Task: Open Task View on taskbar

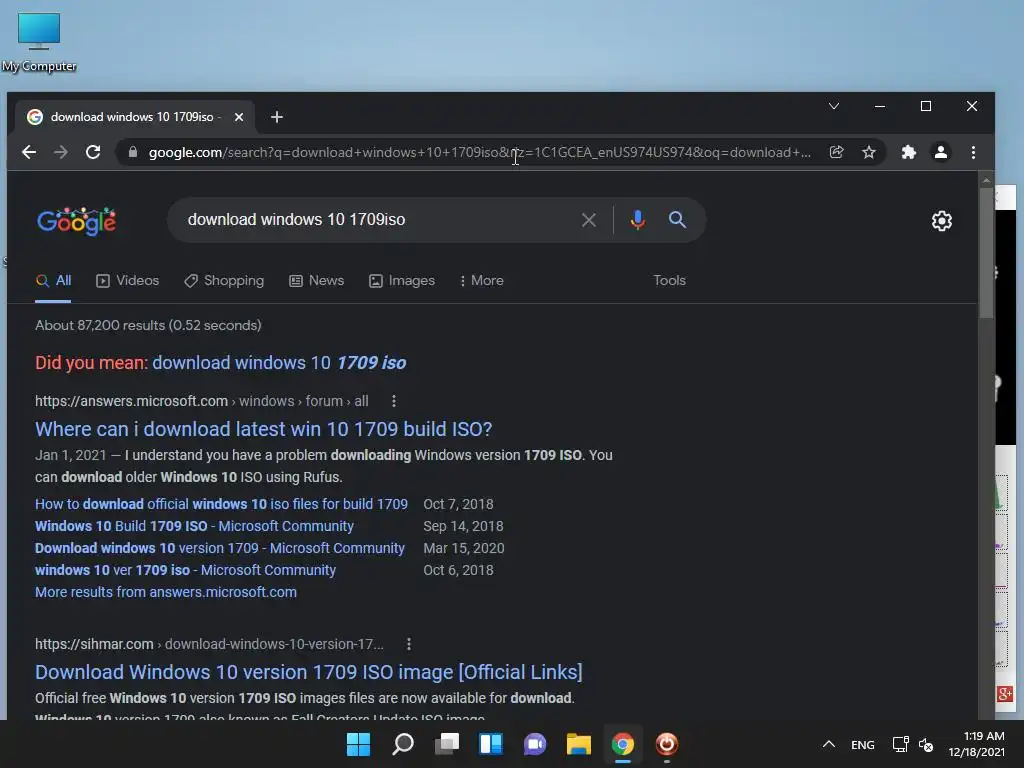Action: click(x=447, y=744)
